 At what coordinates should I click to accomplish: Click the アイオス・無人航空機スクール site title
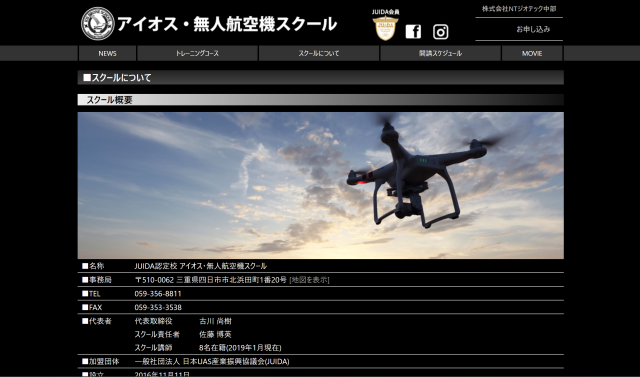click(227, 24)
